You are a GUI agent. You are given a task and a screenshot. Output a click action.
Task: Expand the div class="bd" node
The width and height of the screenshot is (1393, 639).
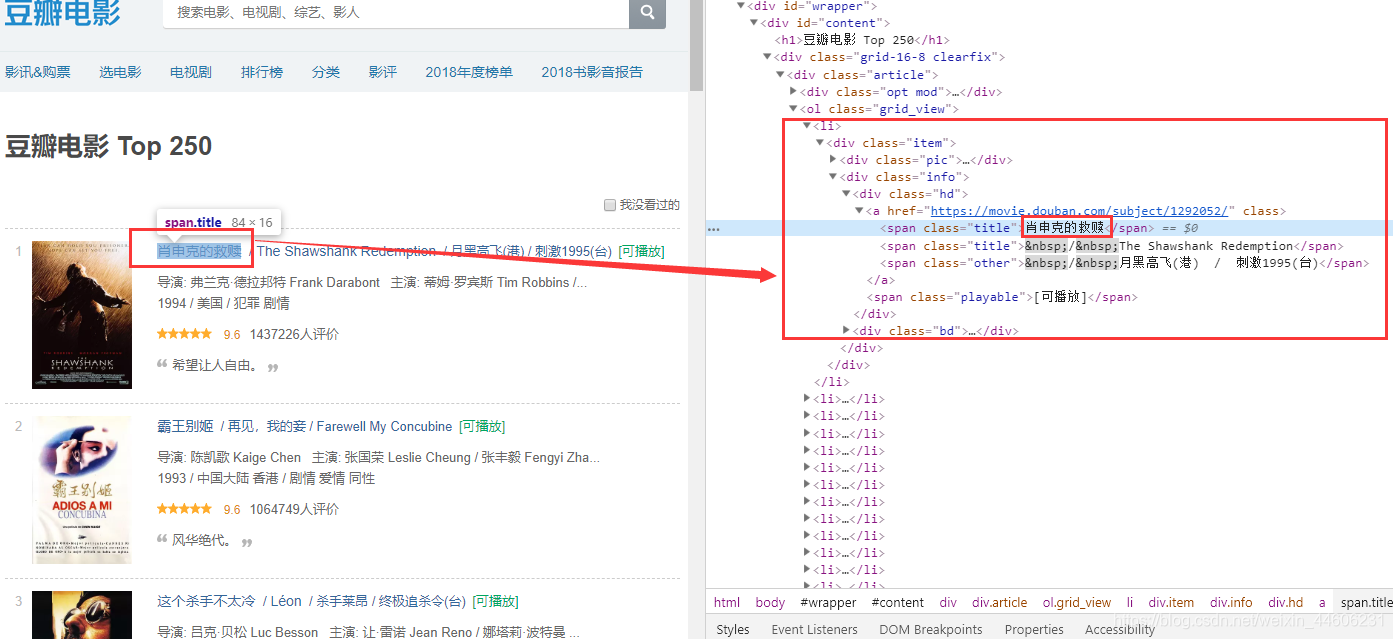pyautogui.click(x=846, y=330)
